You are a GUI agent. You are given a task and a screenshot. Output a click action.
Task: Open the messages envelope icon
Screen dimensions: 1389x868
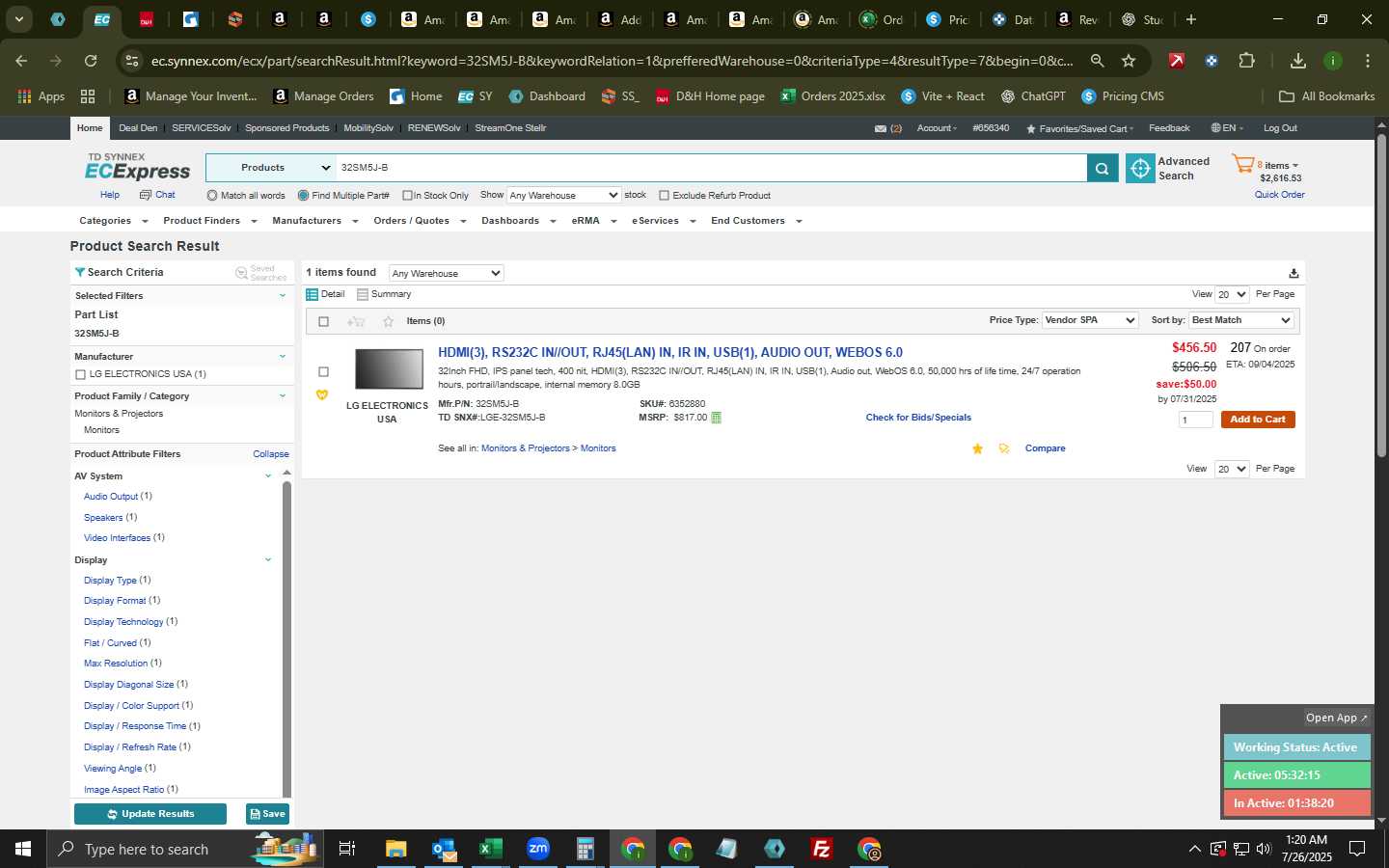pos(880,128)
